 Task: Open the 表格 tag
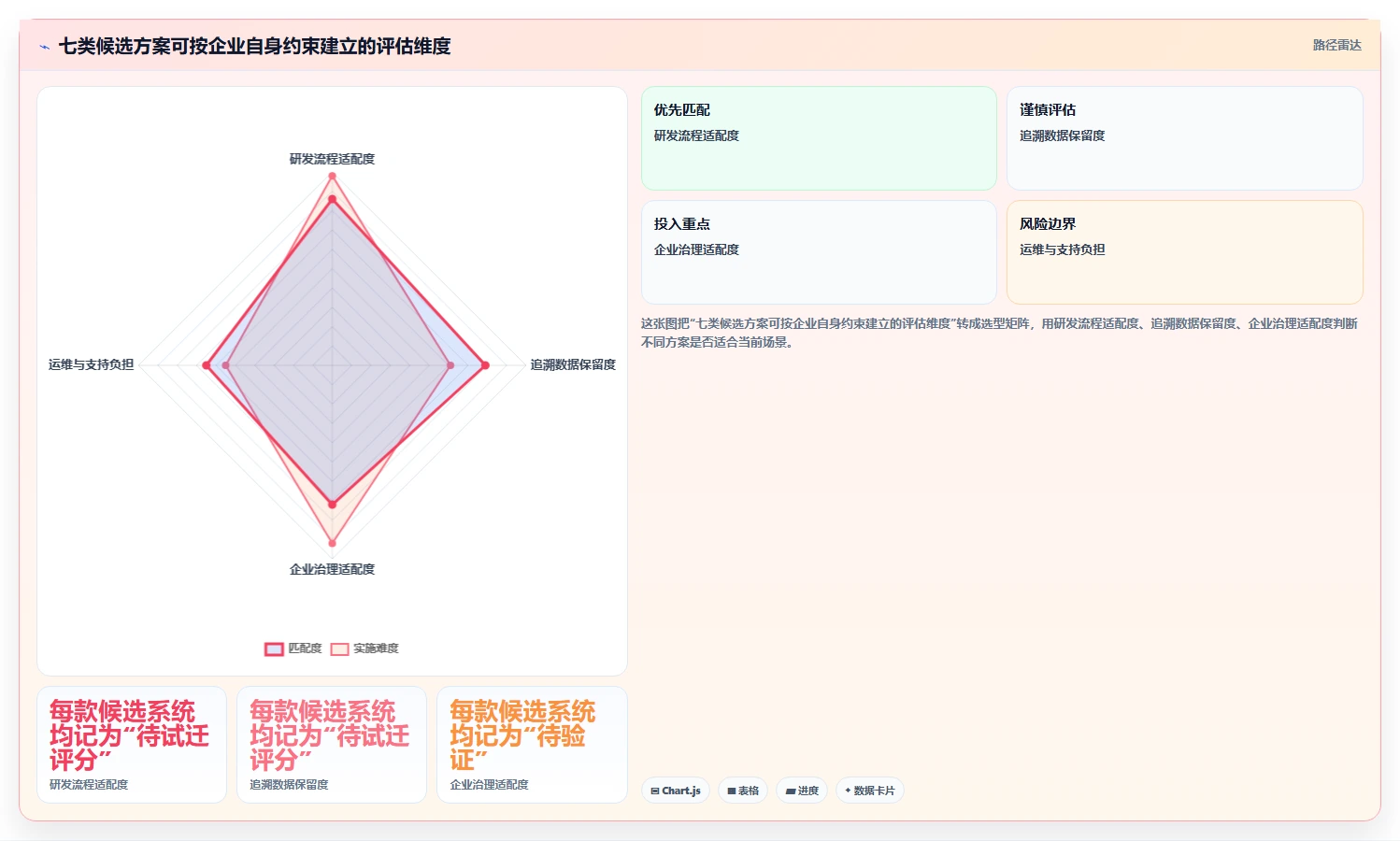743,791
